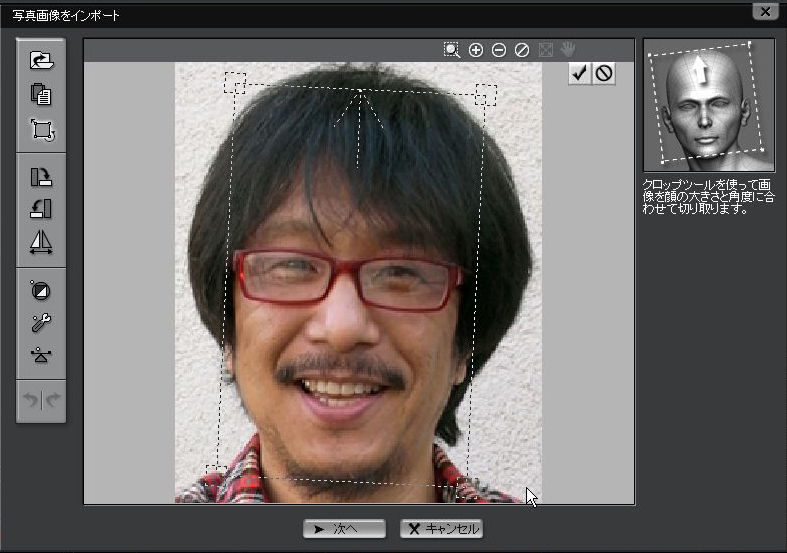Click the color balance scale icon
787x553 pixels.
(x=41, y=355)
